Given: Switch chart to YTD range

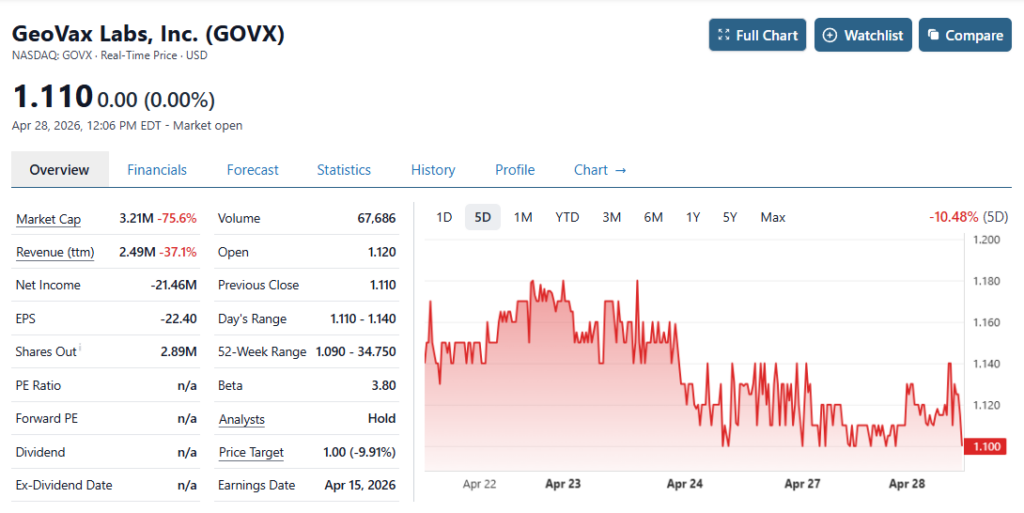Looking at the screenshot, I should click(x=567, y=217).
